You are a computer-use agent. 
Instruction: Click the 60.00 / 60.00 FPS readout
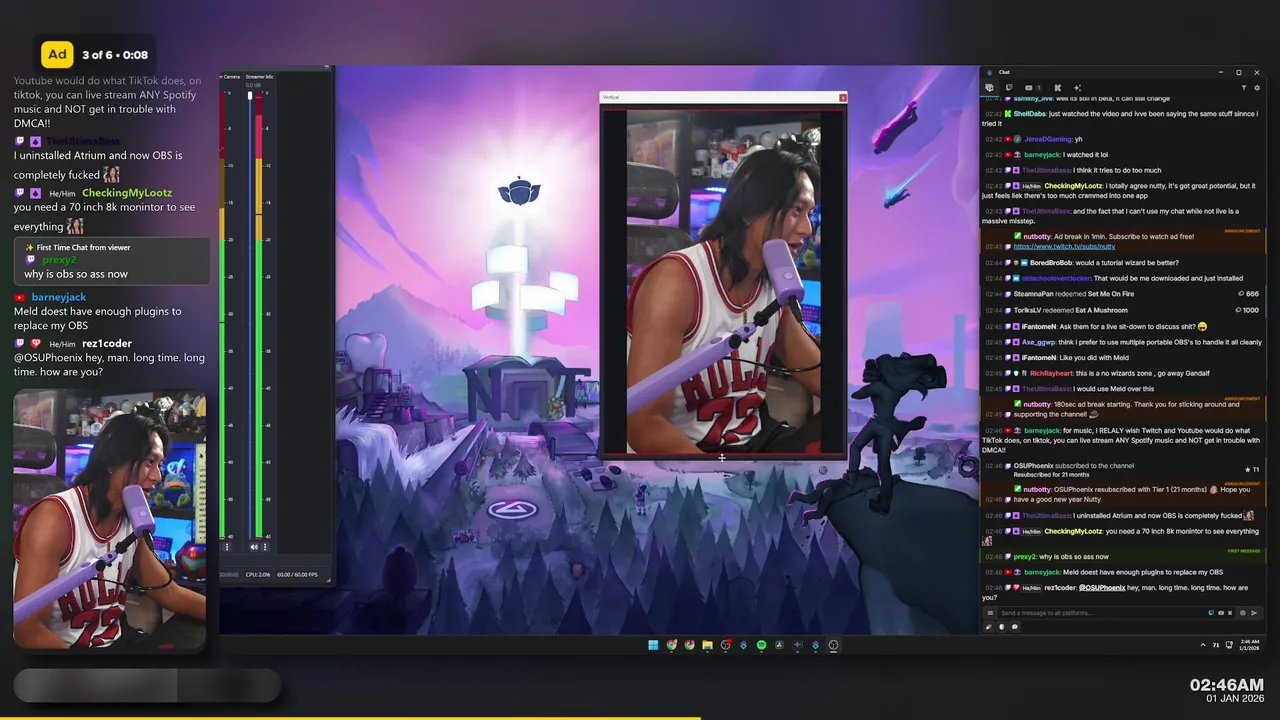click(297, 575)
